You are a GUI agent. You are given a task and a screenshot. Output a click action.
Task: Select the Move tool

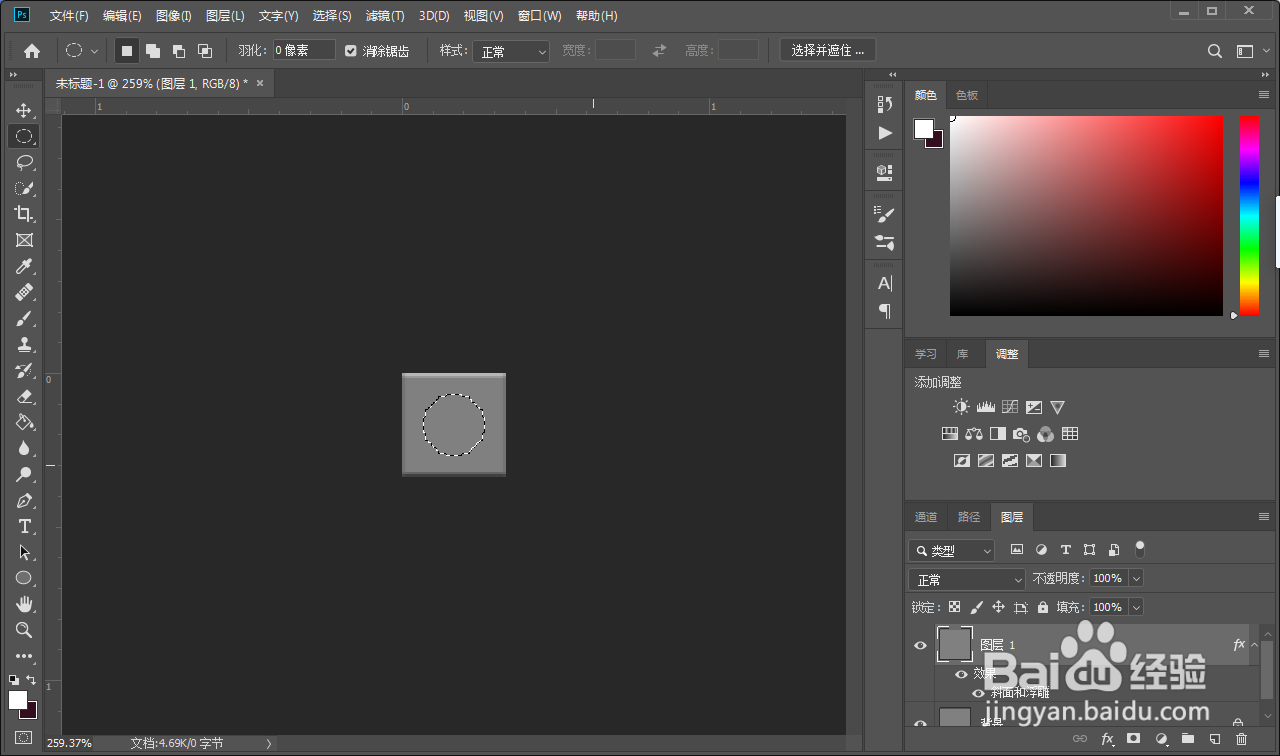[x=24, y=110]
